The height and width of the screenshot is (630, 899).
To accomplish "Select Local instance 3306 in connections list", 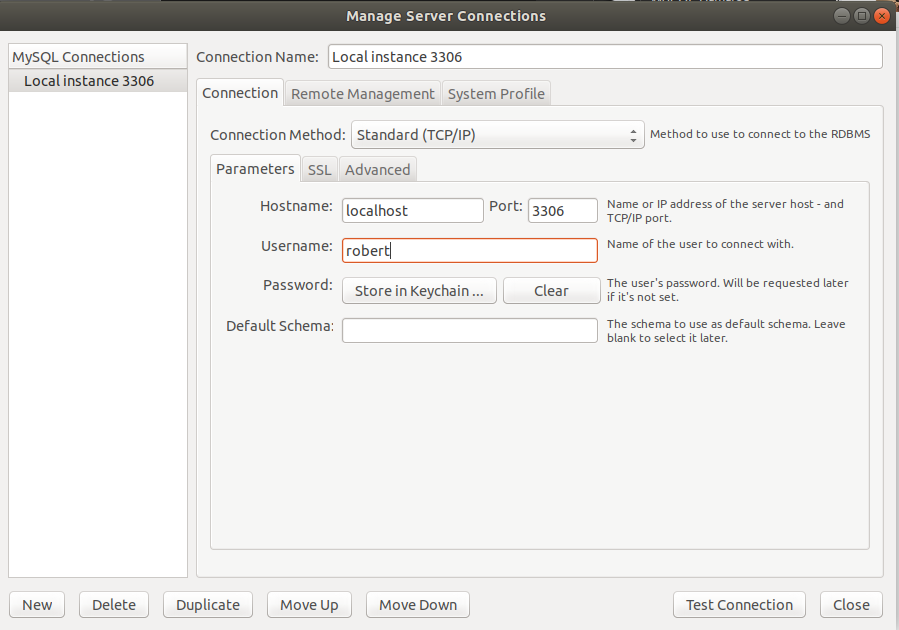I will pyautogui.click(x=98, y=81).
